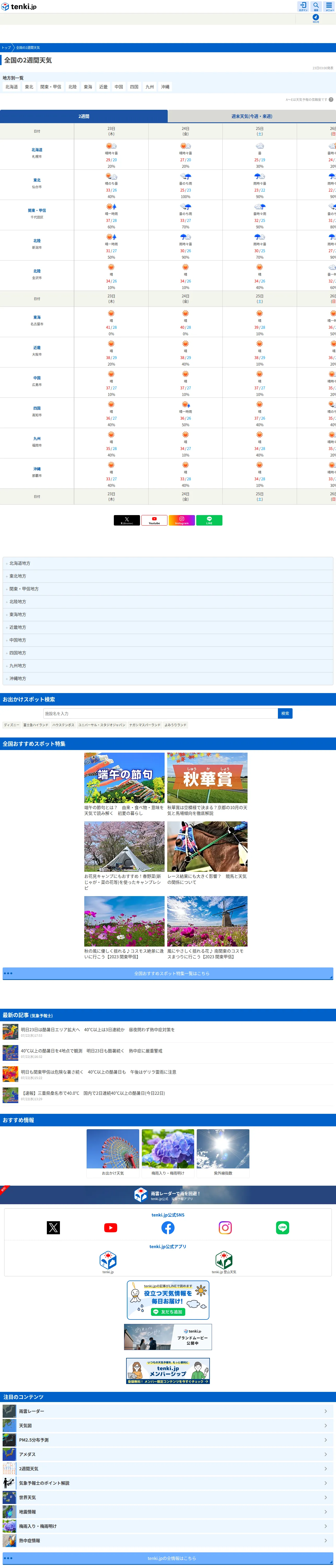Screen dimensions: 336x1568
Task: Click the ディズニー suggested spot tag
Action: pos(12,725)
